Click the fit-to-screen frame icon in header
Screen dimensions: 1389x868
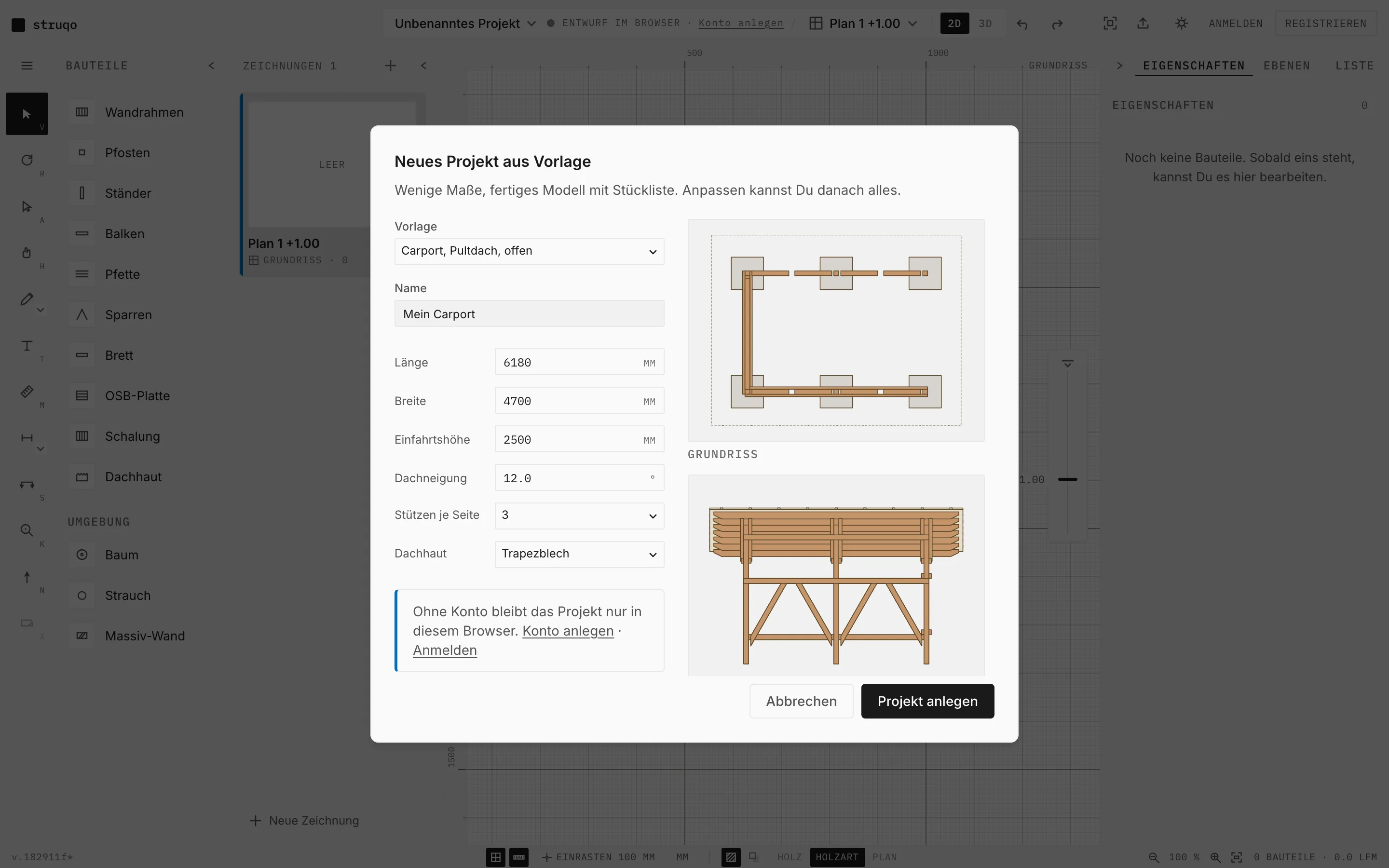(x=1110, y=24)
